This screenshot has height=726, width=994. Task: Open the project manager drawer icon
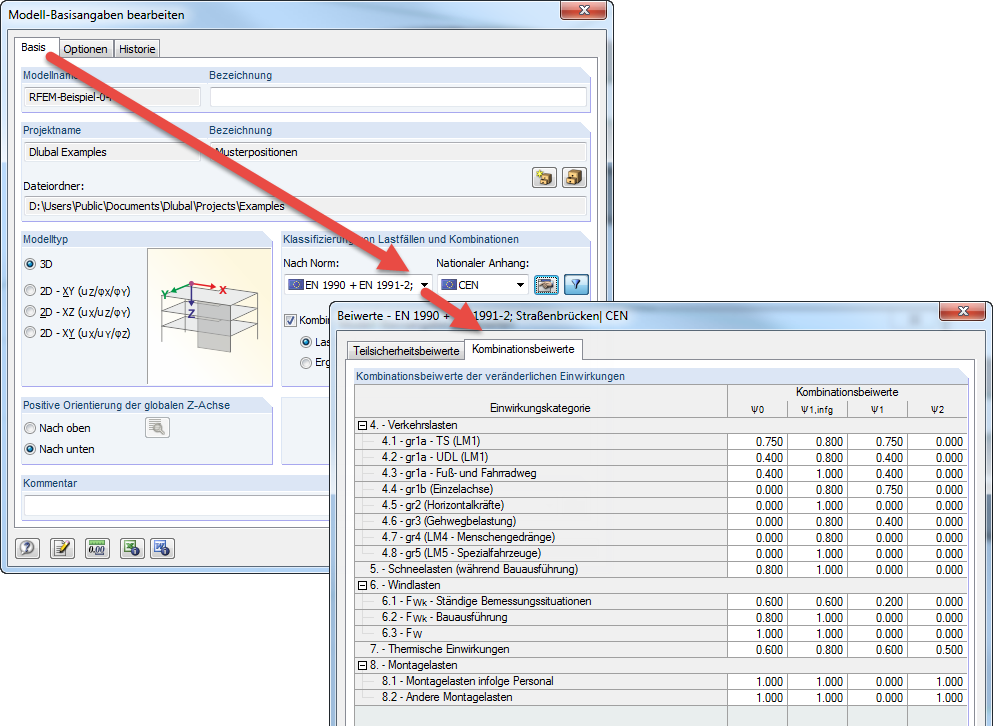574,178
